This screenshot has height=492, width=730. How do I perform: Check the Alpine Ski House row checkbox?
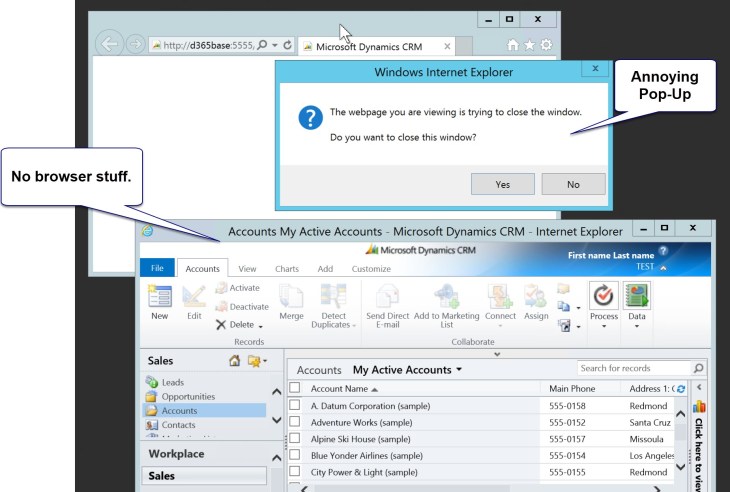(295, 438)
